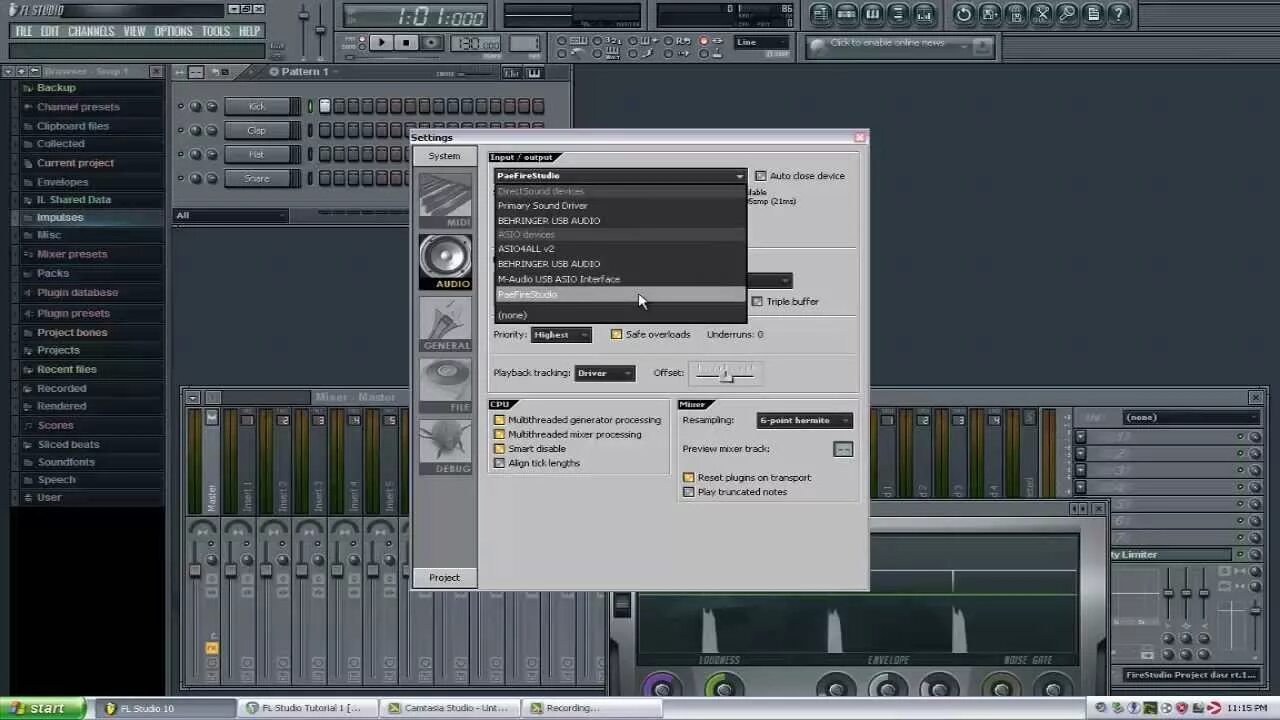Toggle Triple buffer checkbox

click(x=757, y=301)
